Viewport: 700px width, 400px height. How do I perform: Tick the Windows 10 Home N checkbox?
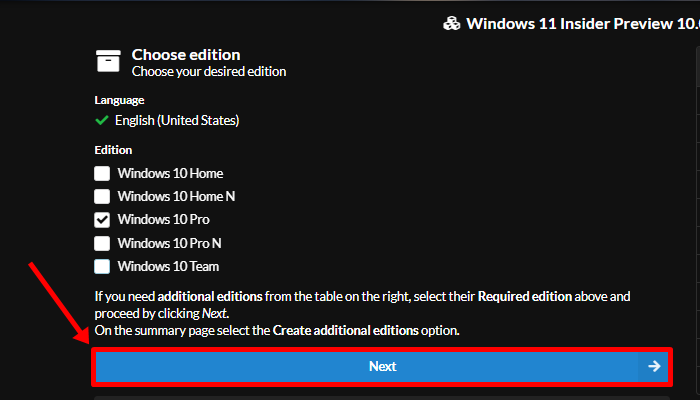[x=102, y=196]
